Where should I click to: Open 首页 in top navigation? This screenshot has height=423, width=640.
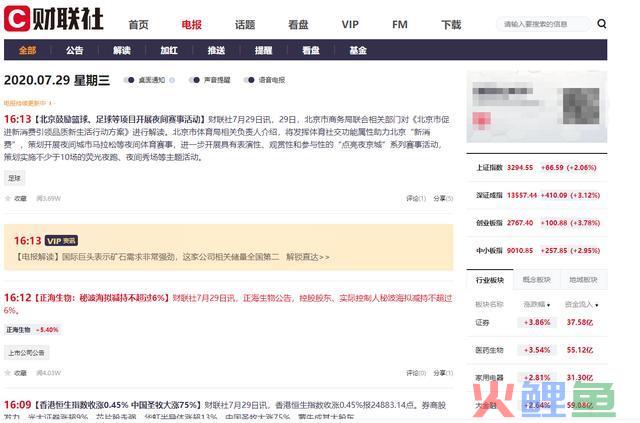point(138,24)
